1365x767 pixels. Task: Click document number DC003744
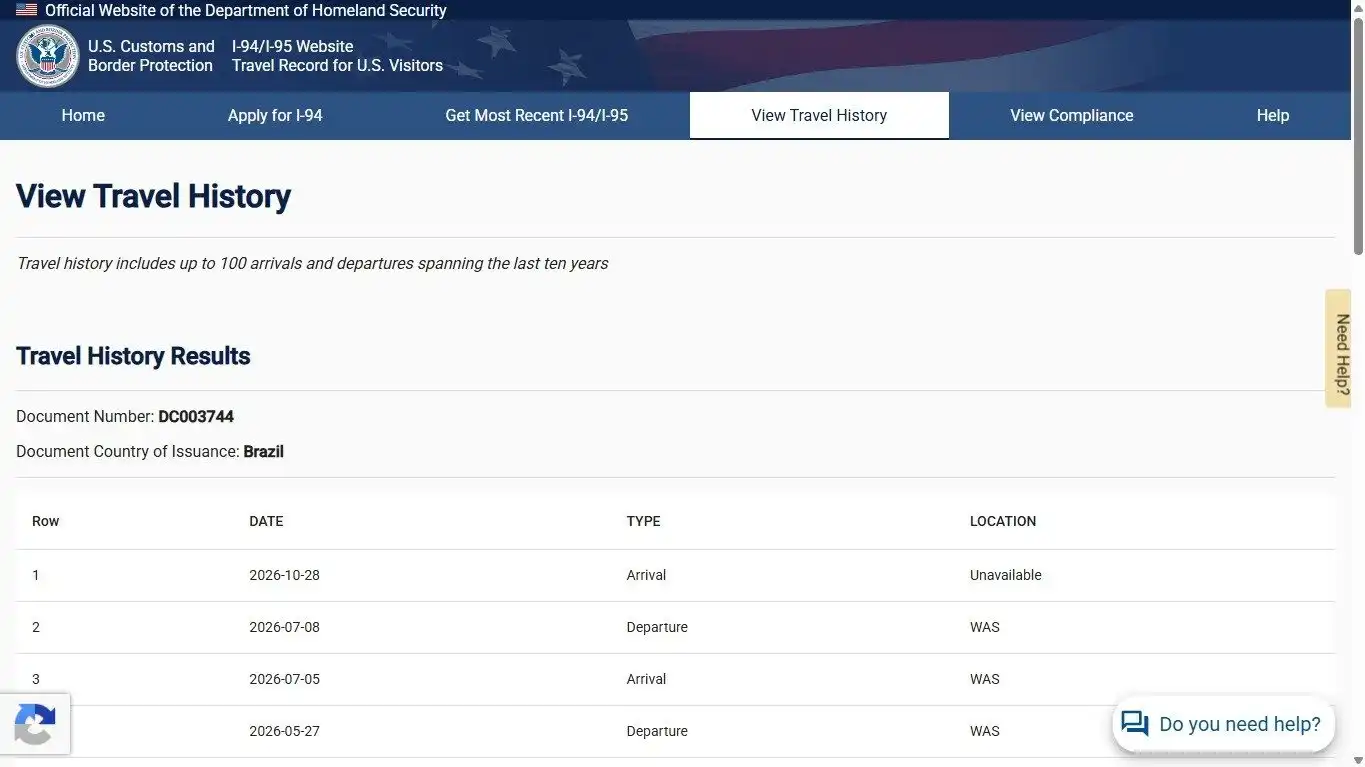click(196, 416)
